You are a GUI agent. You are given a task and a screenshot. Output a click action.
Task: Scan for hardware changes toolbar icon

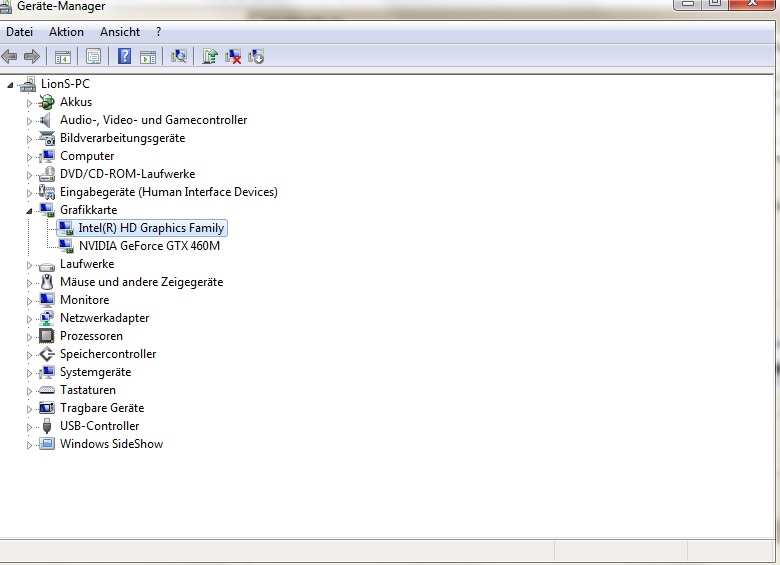point(179,56)
